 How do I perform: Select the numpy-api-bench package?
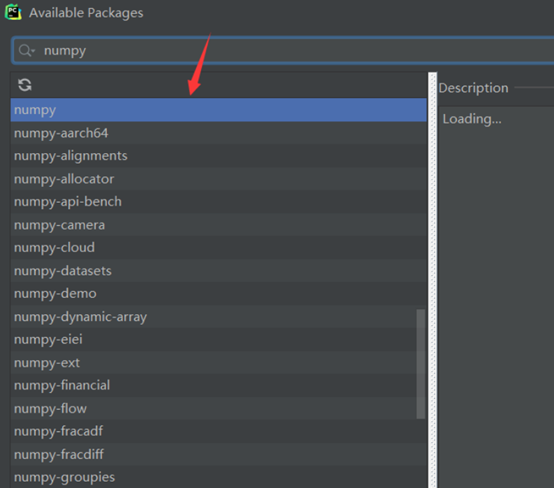[219, 202]
